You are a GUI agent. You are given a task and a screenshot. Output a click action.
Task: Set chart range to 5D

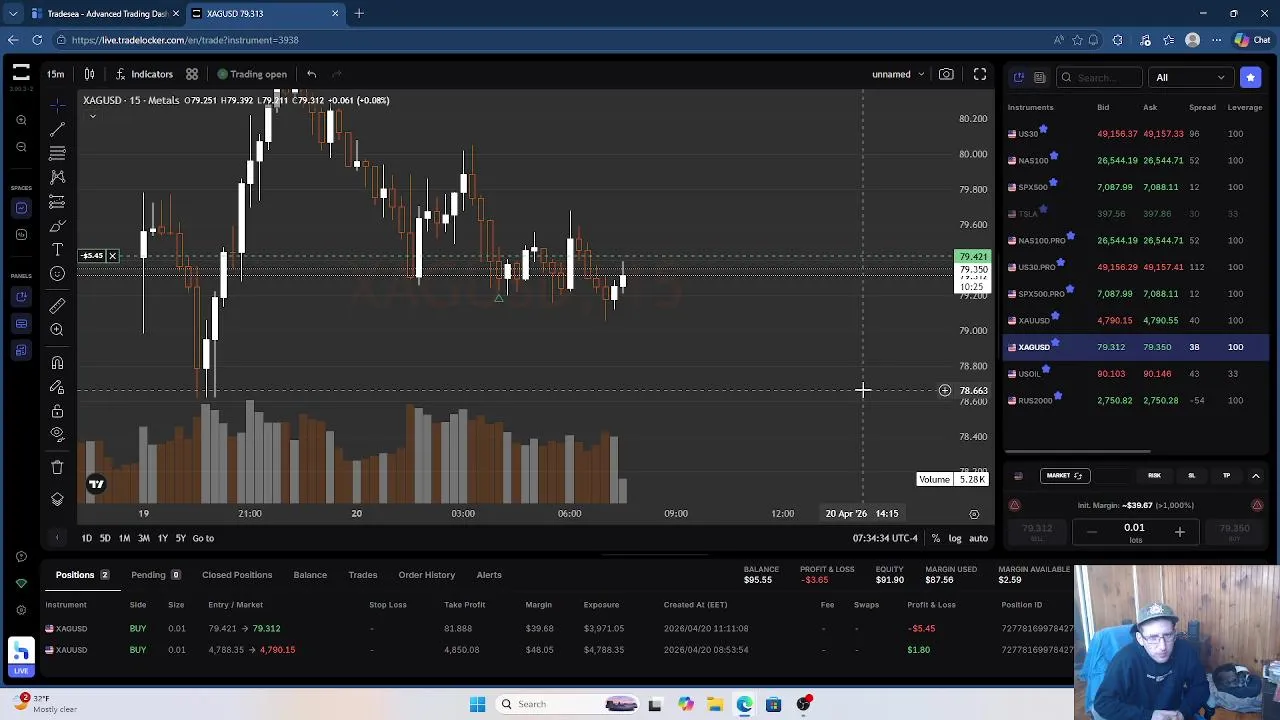click(x=105, y=538)
